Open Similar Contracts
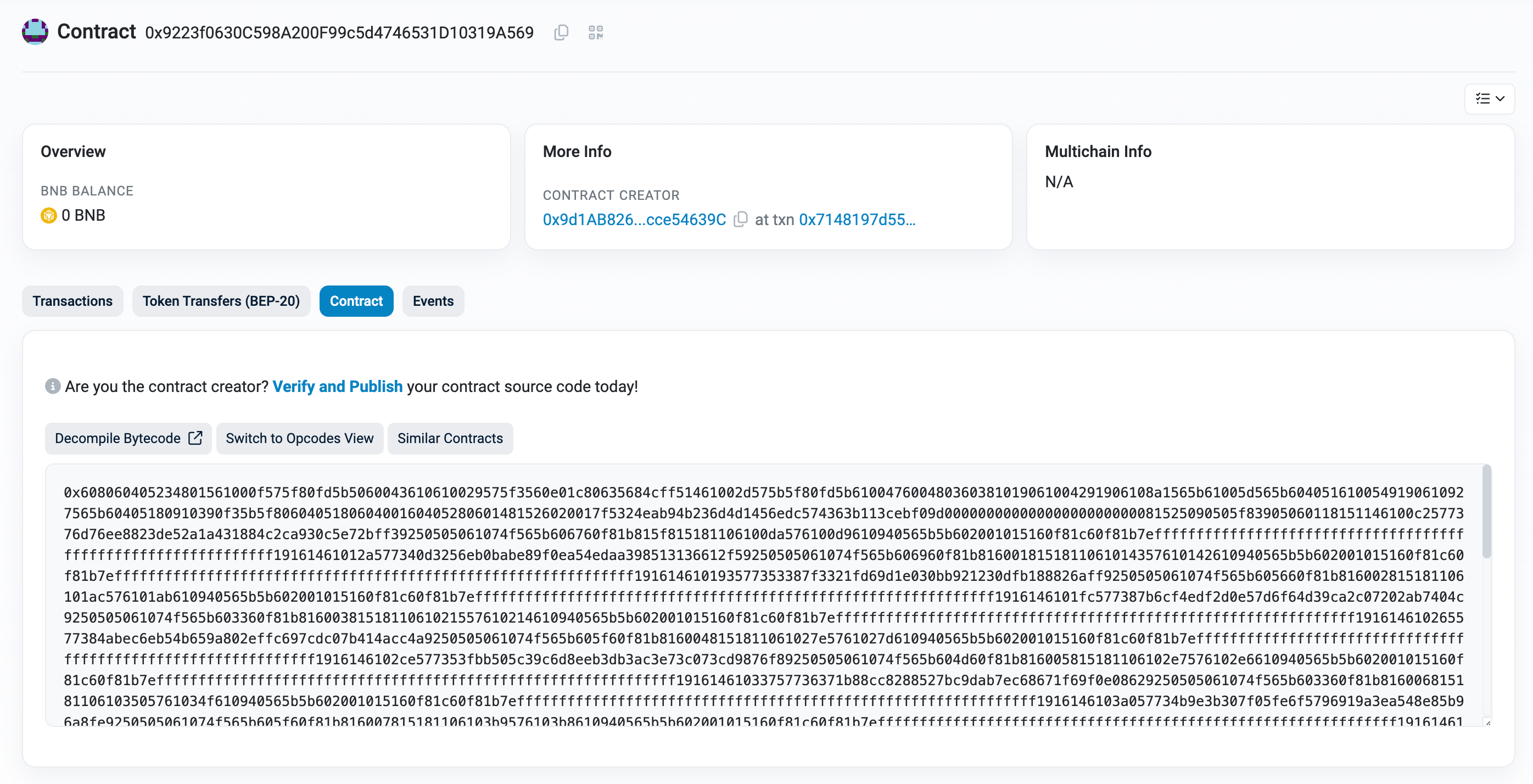Viewport: 1533px width, 784px height. pos(450,439)
